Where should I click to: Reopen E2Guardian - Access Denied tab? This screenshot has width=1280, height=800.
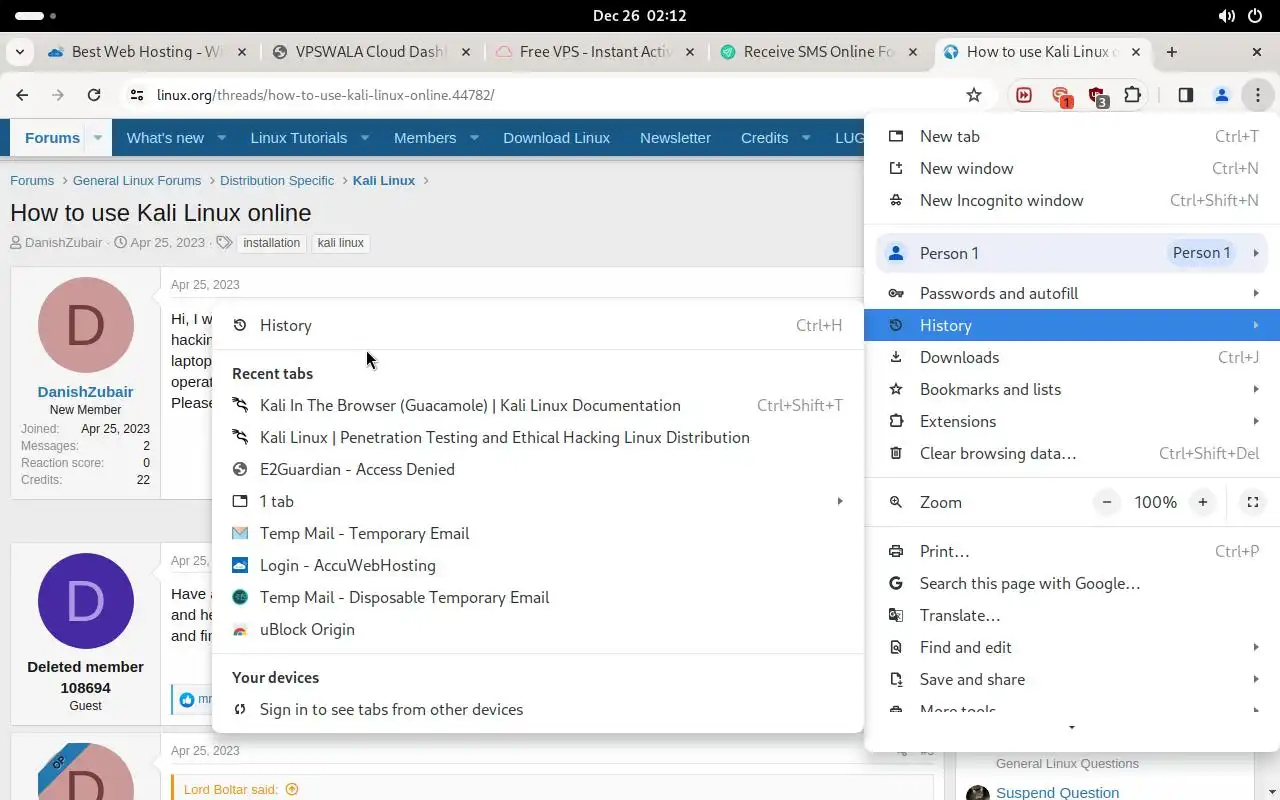[538, 469]
